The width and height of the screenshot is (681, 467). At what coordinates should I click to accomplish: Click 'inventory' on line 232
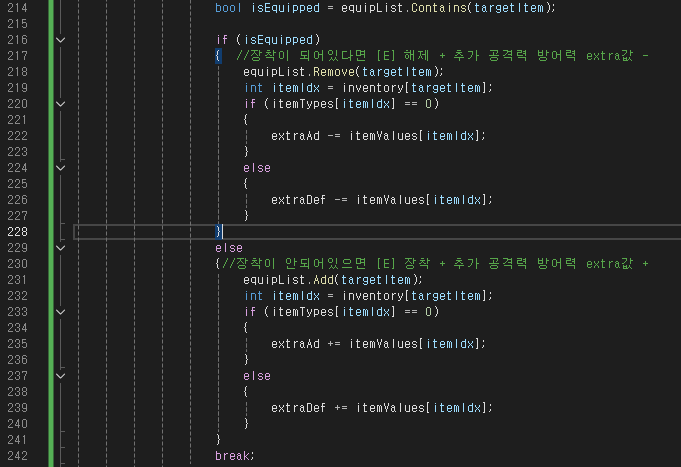pyautogui.click(x=373, y=296)
